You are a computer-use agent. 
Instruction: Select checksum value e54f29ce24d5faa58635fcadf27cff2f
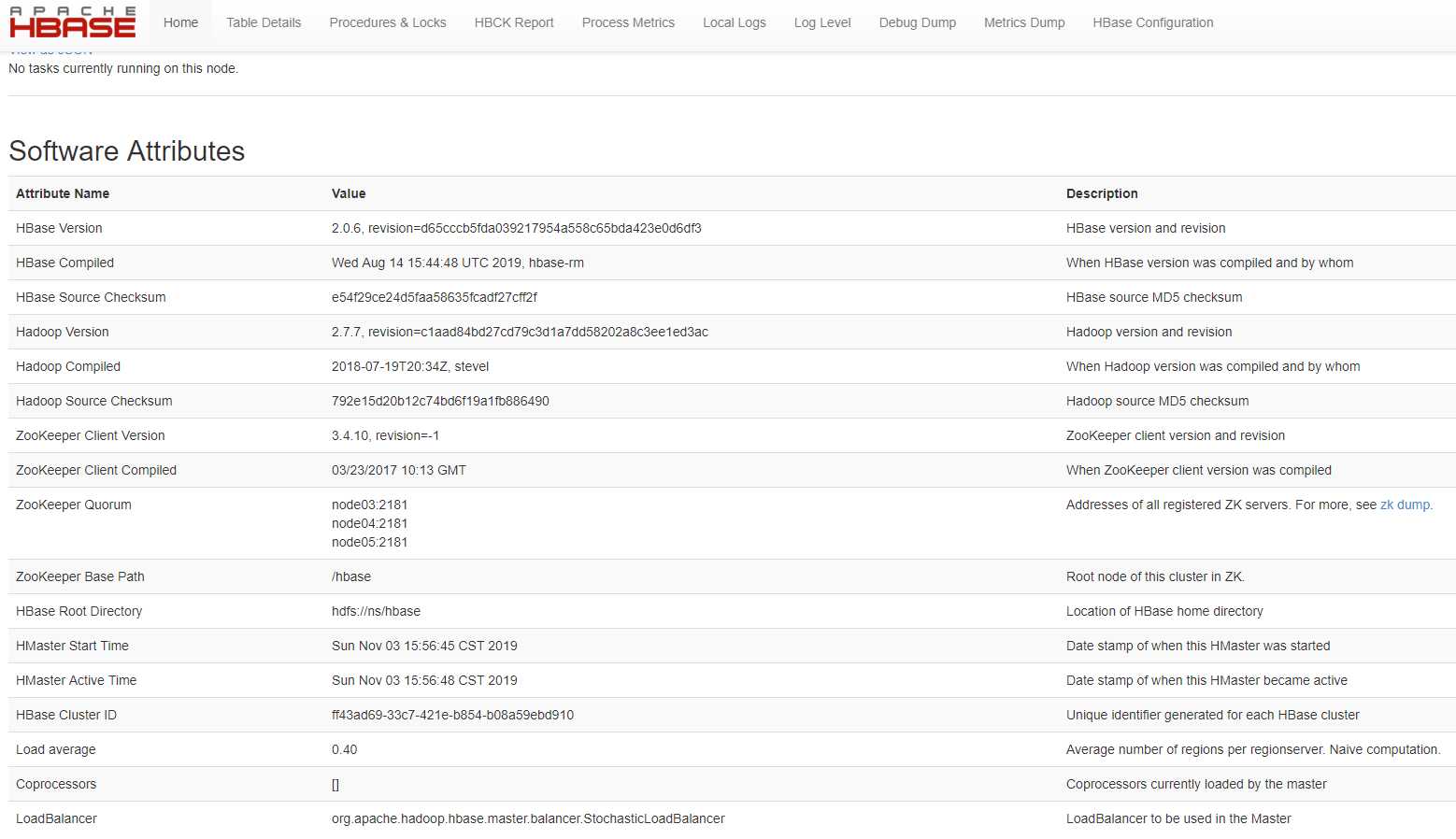(x=435, y=297)
